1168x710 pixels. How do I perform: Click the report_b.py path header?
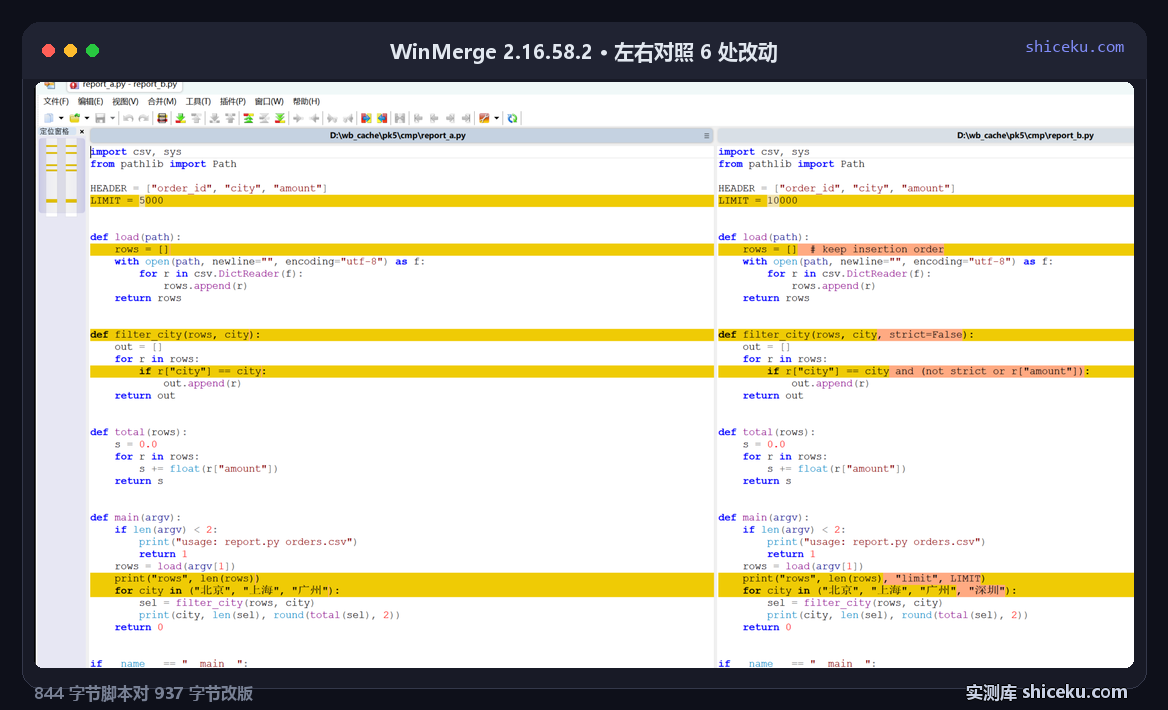[1025, 136]
